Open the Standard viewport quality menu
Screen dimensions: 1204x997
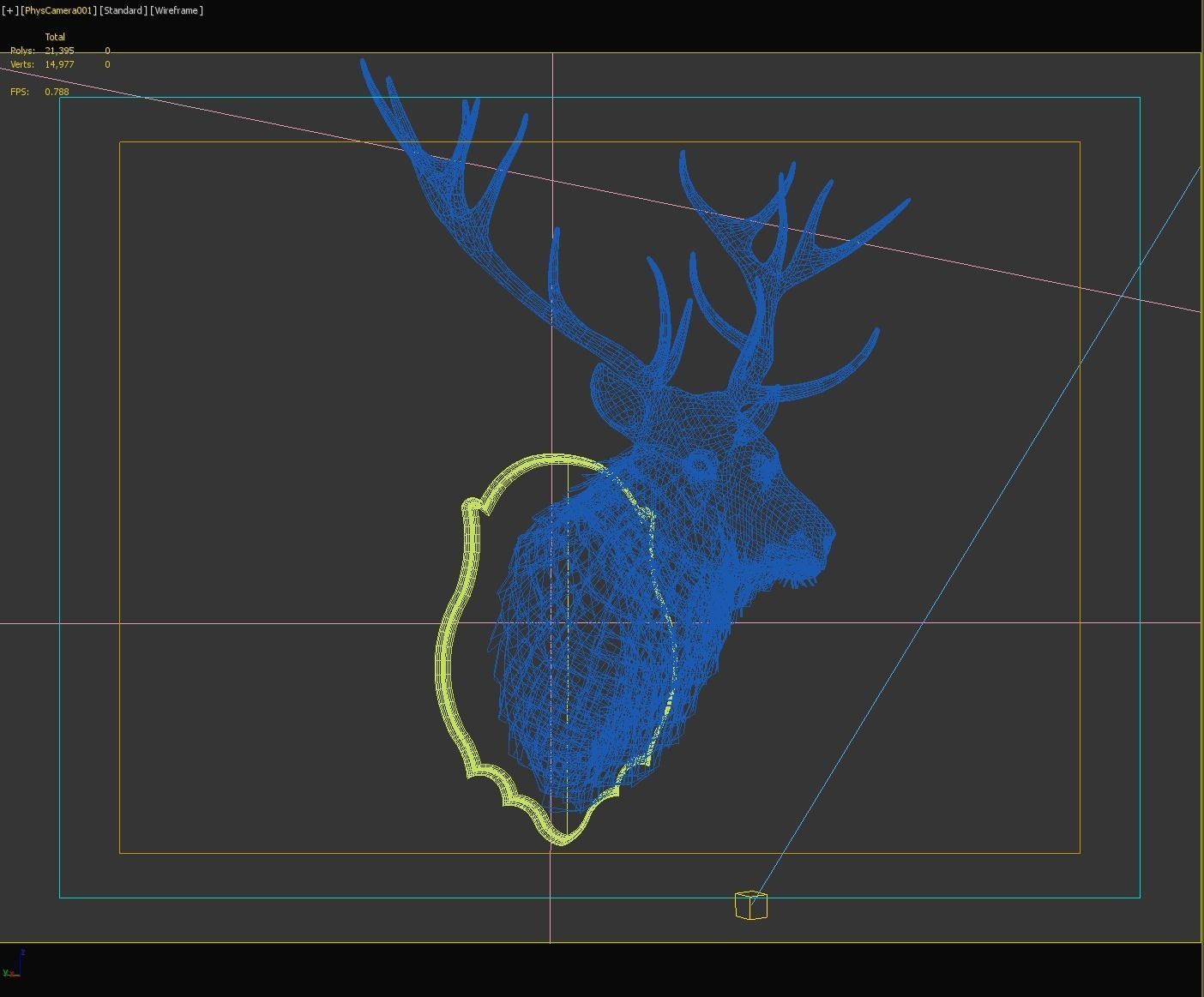tap(123, 10)
